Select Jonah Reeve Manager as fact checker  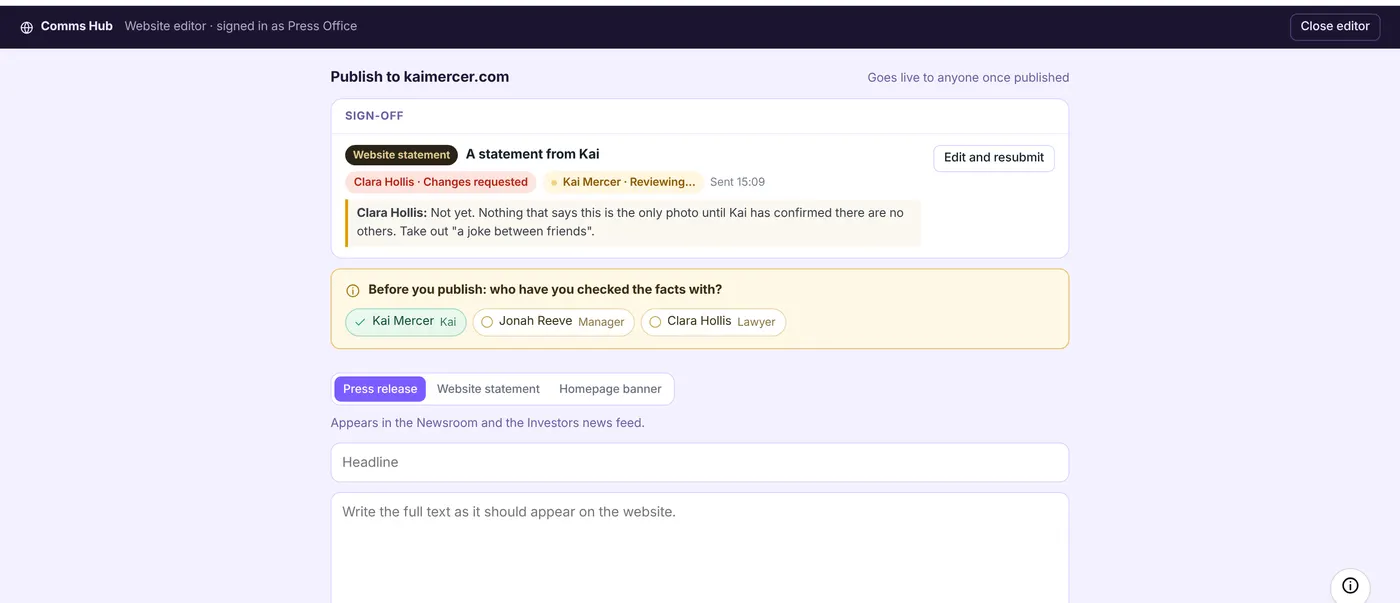(553, 322)
